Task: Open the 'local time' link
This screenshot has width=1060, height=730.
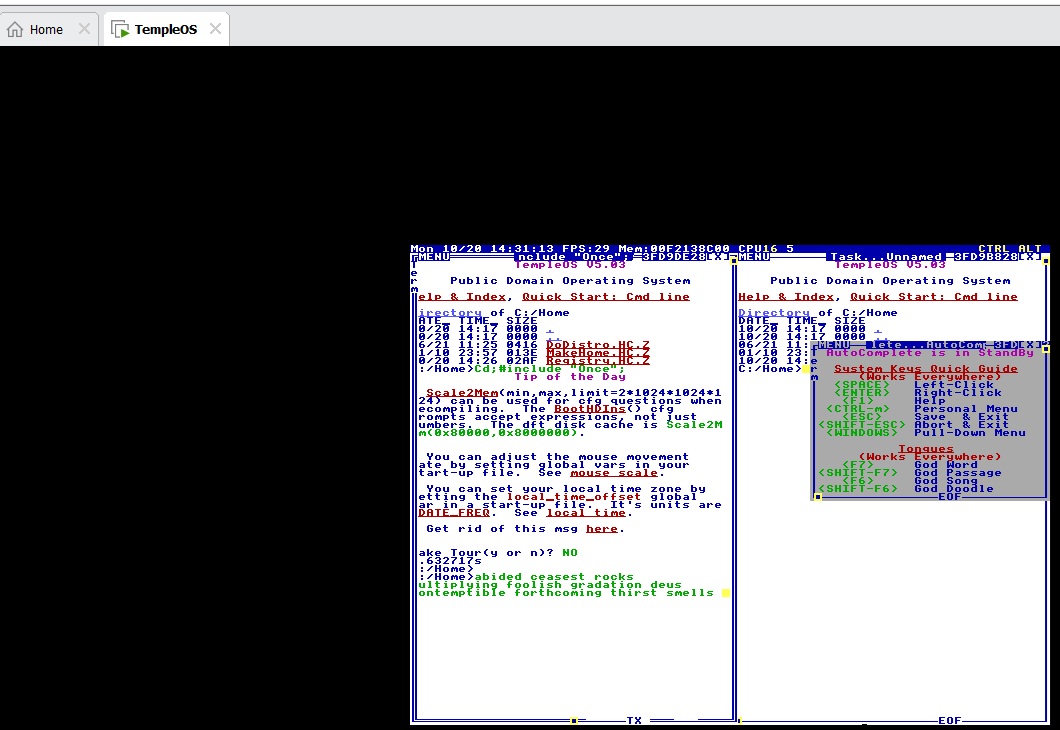Action: click(x=586, y=512)
